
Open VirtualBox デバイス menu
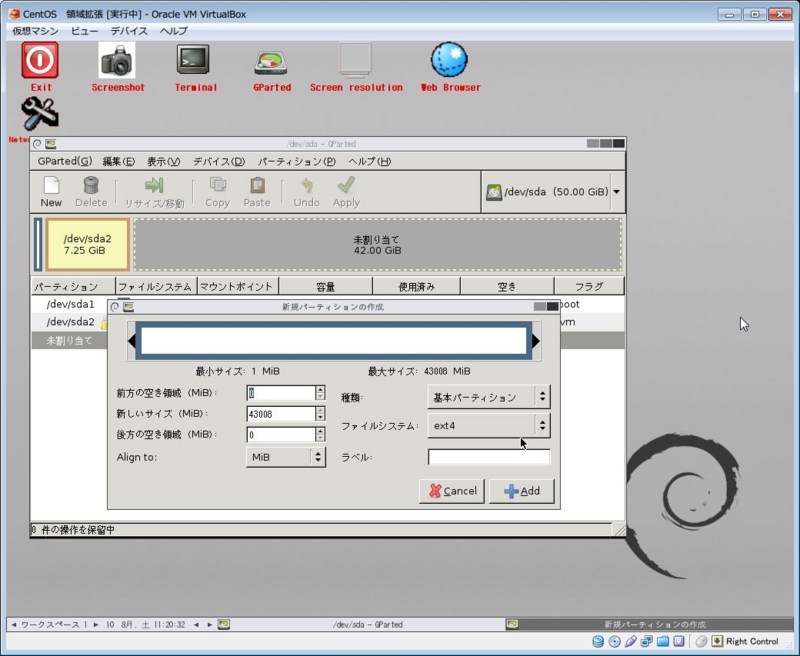coord(129,31)
